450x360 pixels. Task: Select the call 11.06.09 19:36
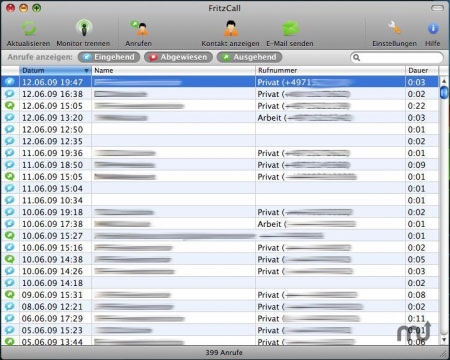pyautogui.click(x=220, y=153)
